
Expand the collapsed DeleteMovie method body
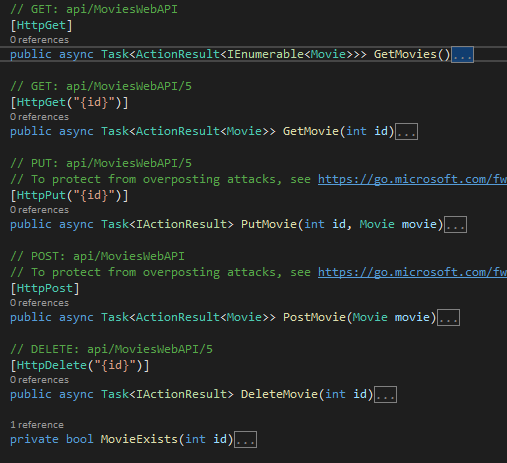click(x=385, y=395)
